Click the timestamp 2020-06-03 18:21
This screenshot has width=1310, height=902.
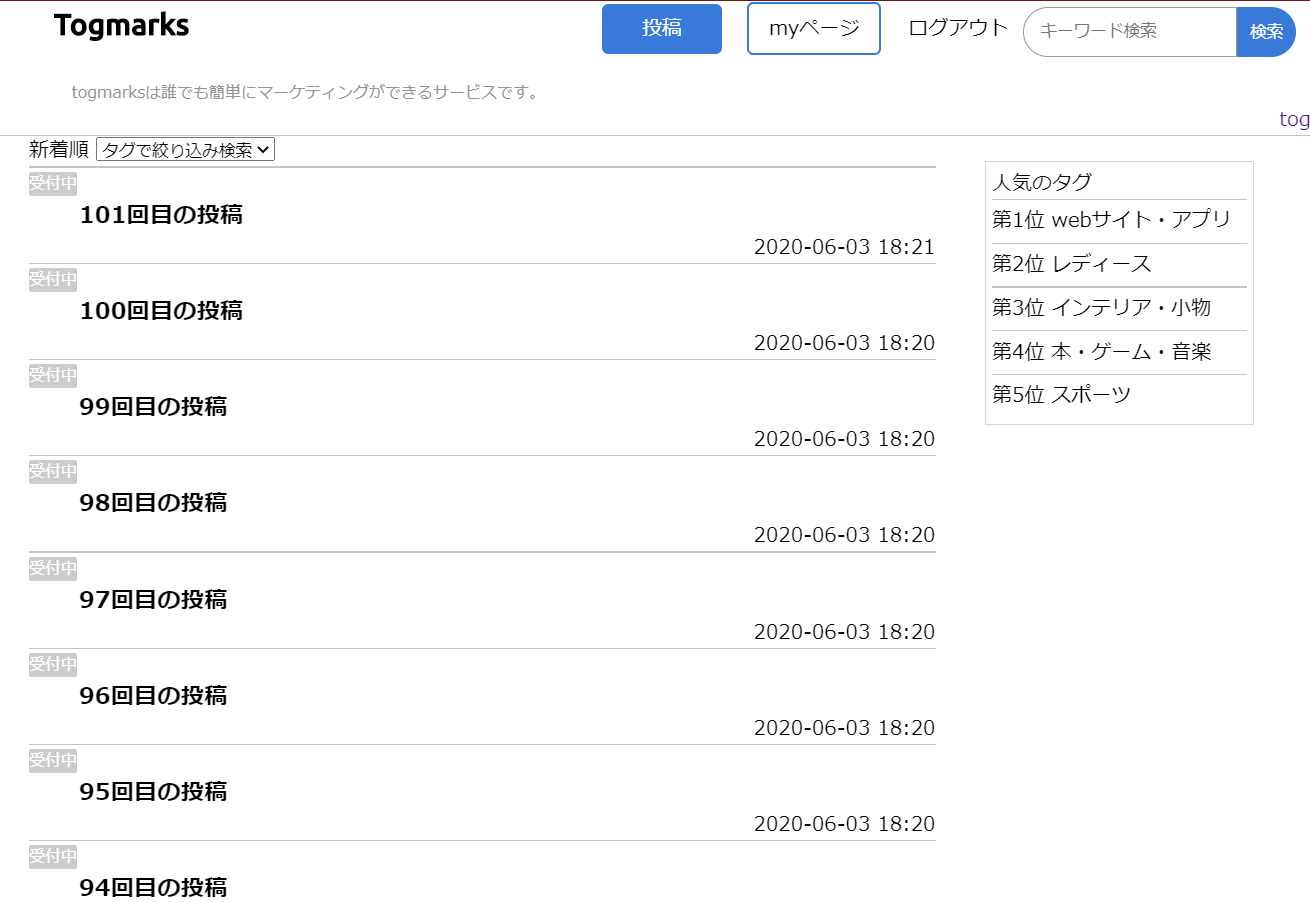[x=844, y=247]
